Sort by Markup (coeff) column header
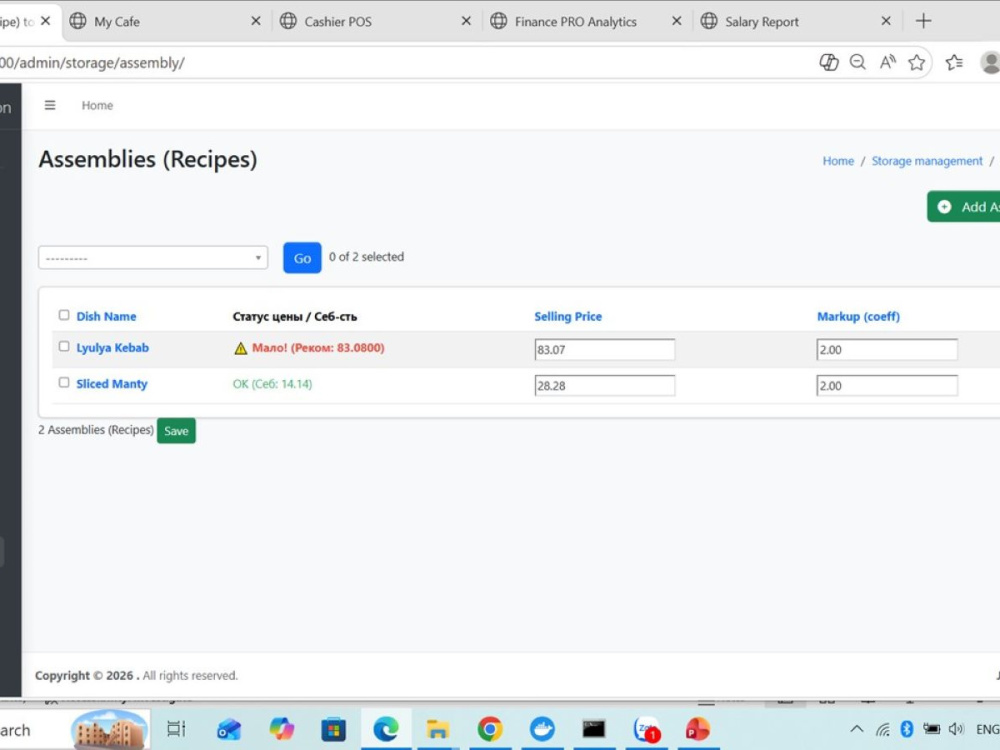1000x750 pixels. (858, 316)
